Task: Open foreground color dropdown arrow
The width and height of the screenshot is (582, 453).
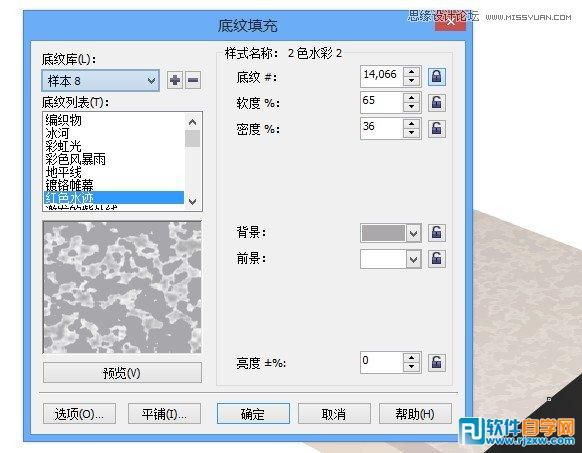Action: click(413, 259)
